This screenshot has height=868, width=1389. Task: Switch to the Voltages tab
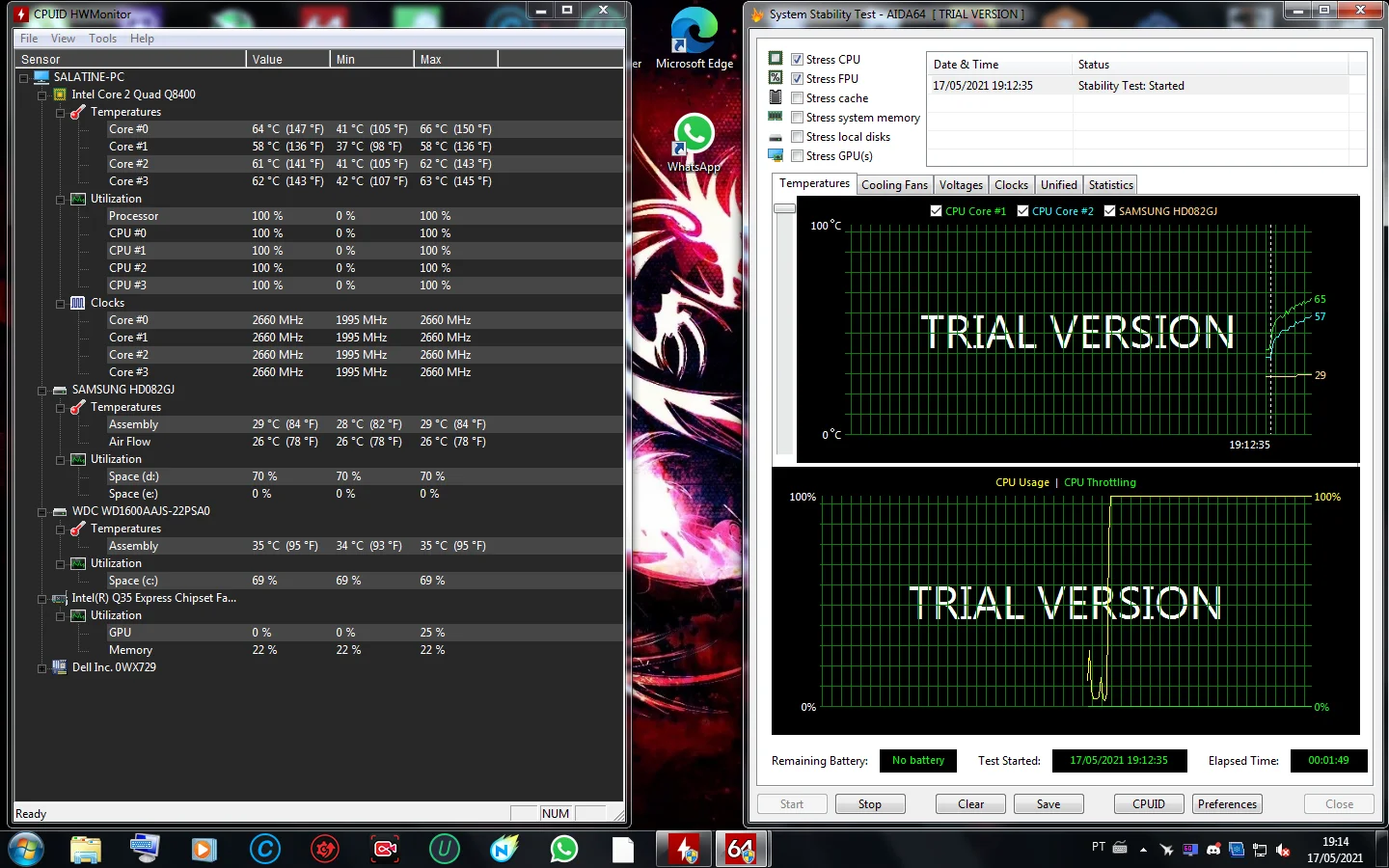[961, 185]
